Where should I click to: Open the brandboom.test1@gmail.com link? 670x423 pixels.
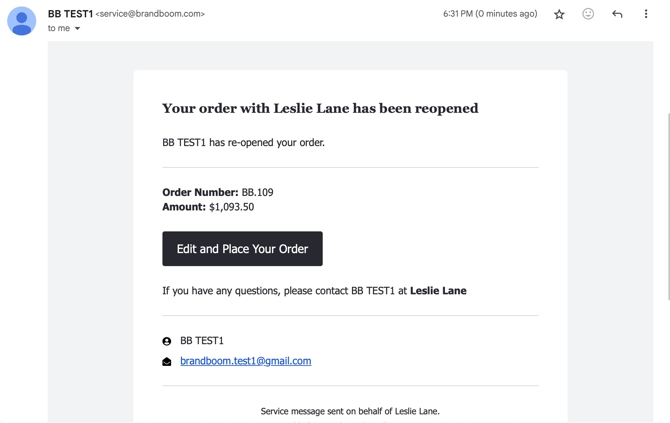click(245, 361)
